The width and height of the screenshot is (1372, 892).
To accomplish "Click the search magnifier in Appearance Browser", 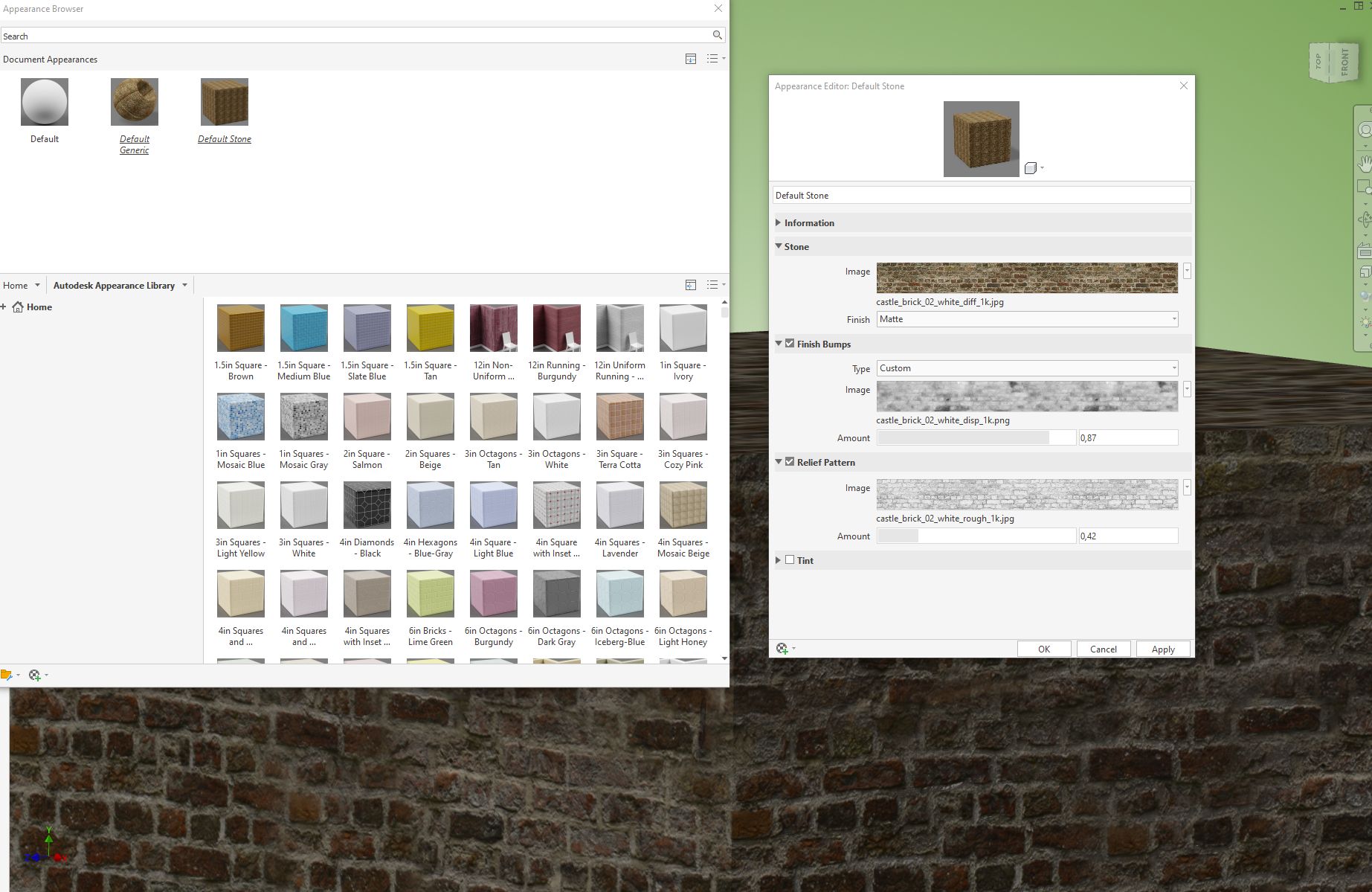I will pos(717,35).
